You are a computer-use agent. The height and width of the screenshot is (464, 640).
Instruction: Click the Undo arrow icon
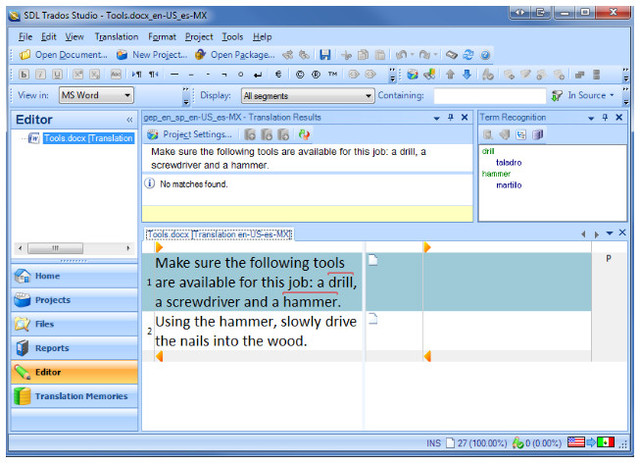click(402, 55)
